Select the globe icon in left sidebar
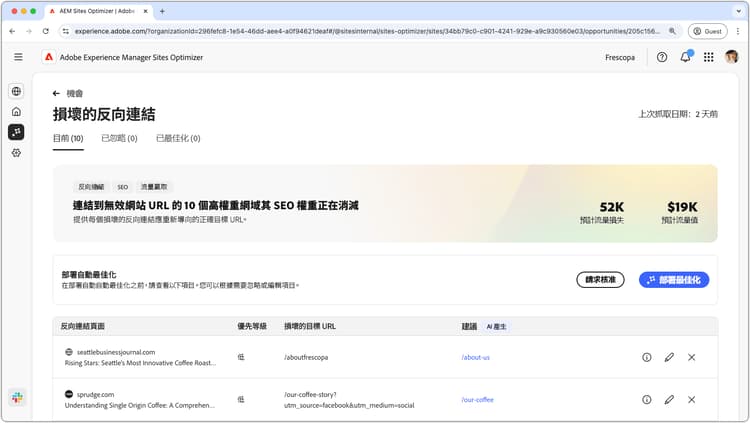750x423 pixels. [16, 91]
